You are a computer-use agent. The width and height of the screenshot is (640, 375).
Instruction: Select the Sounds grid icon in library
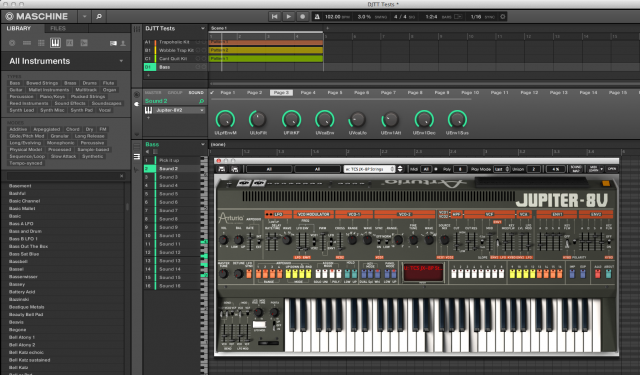tap(41, 43)
